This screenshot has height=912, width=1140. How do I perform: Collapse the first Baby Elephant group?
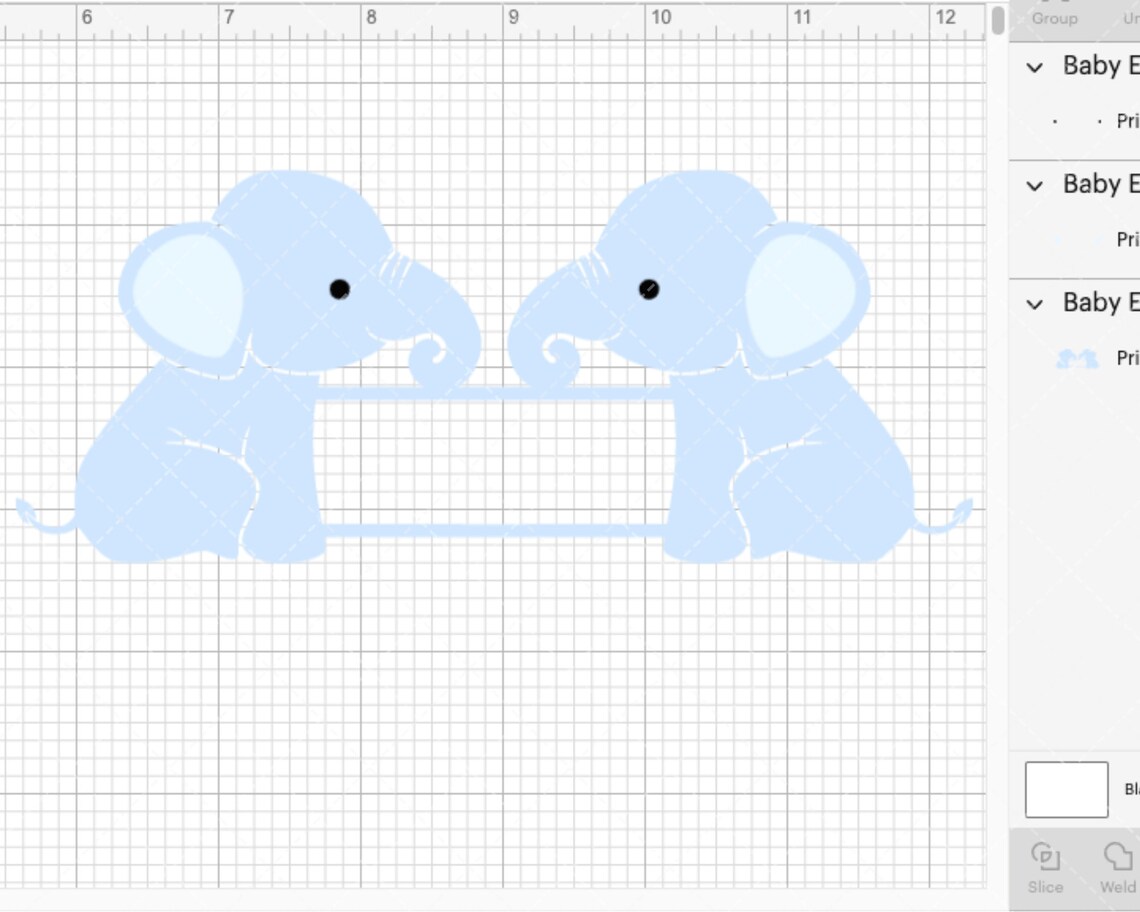pyautogui.click(x=1033, y=67)
